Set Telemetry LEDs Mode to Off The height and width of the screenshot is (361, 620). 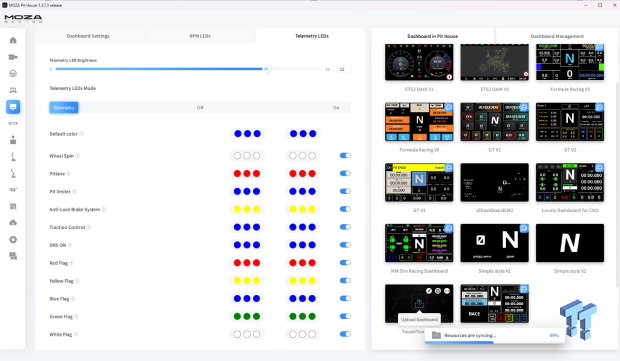(200, 108)
